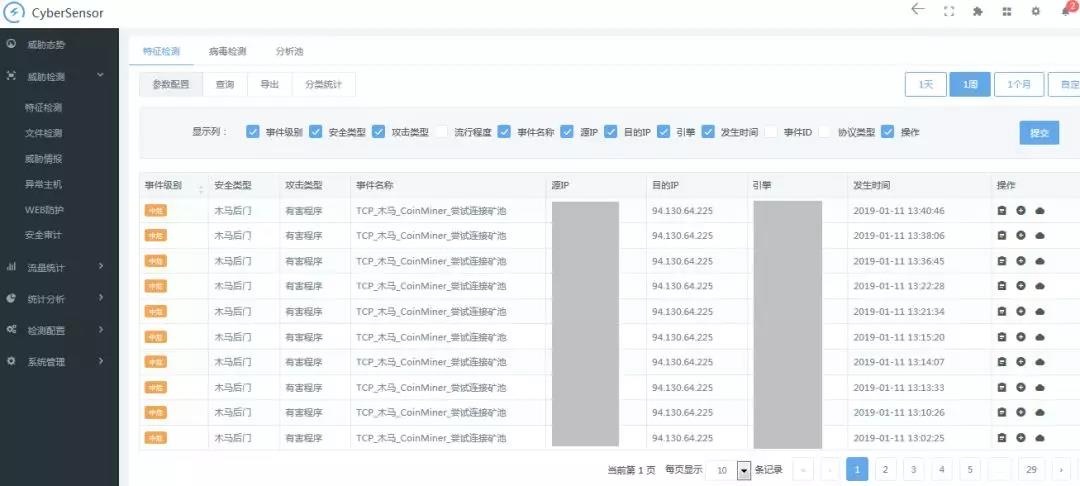Click clipboard icon for 13:40:46 event
This screenshot has width=1080, height=486.
pyautogui.click(x=1002, y=210)
